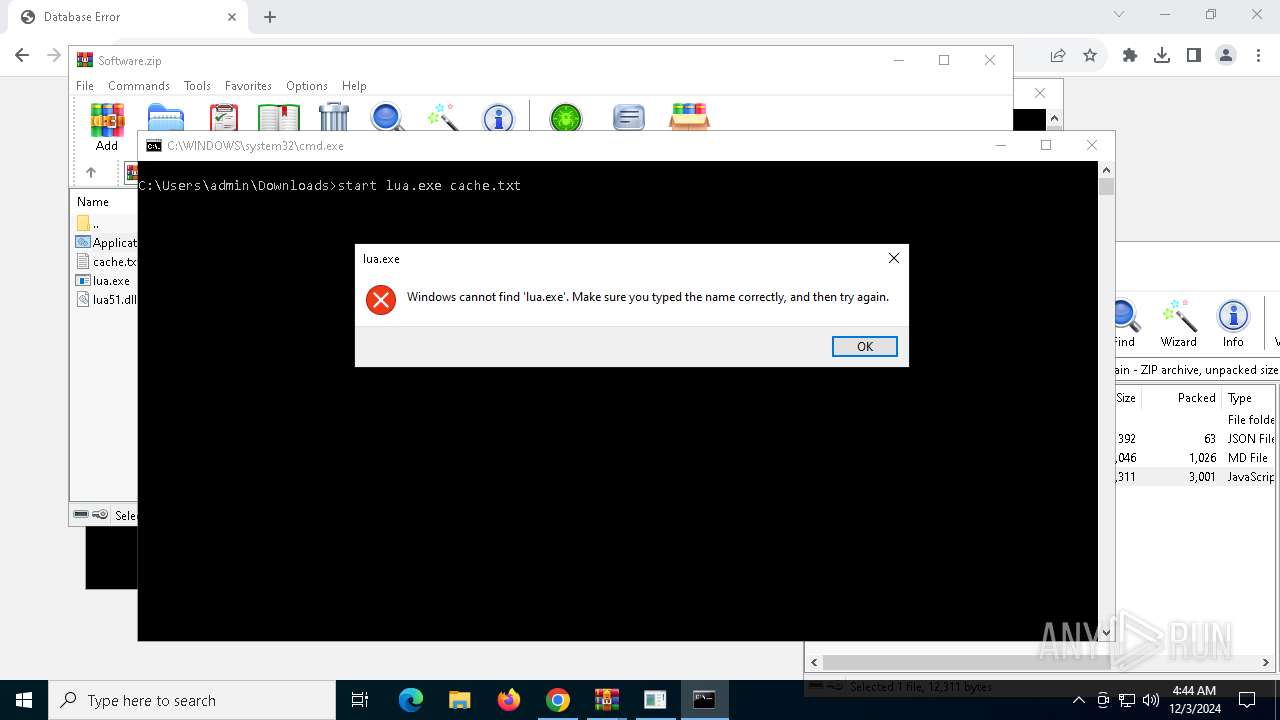Select the MD File row in the background archive
This screenshot has width=1280, height=720.
1196,458
